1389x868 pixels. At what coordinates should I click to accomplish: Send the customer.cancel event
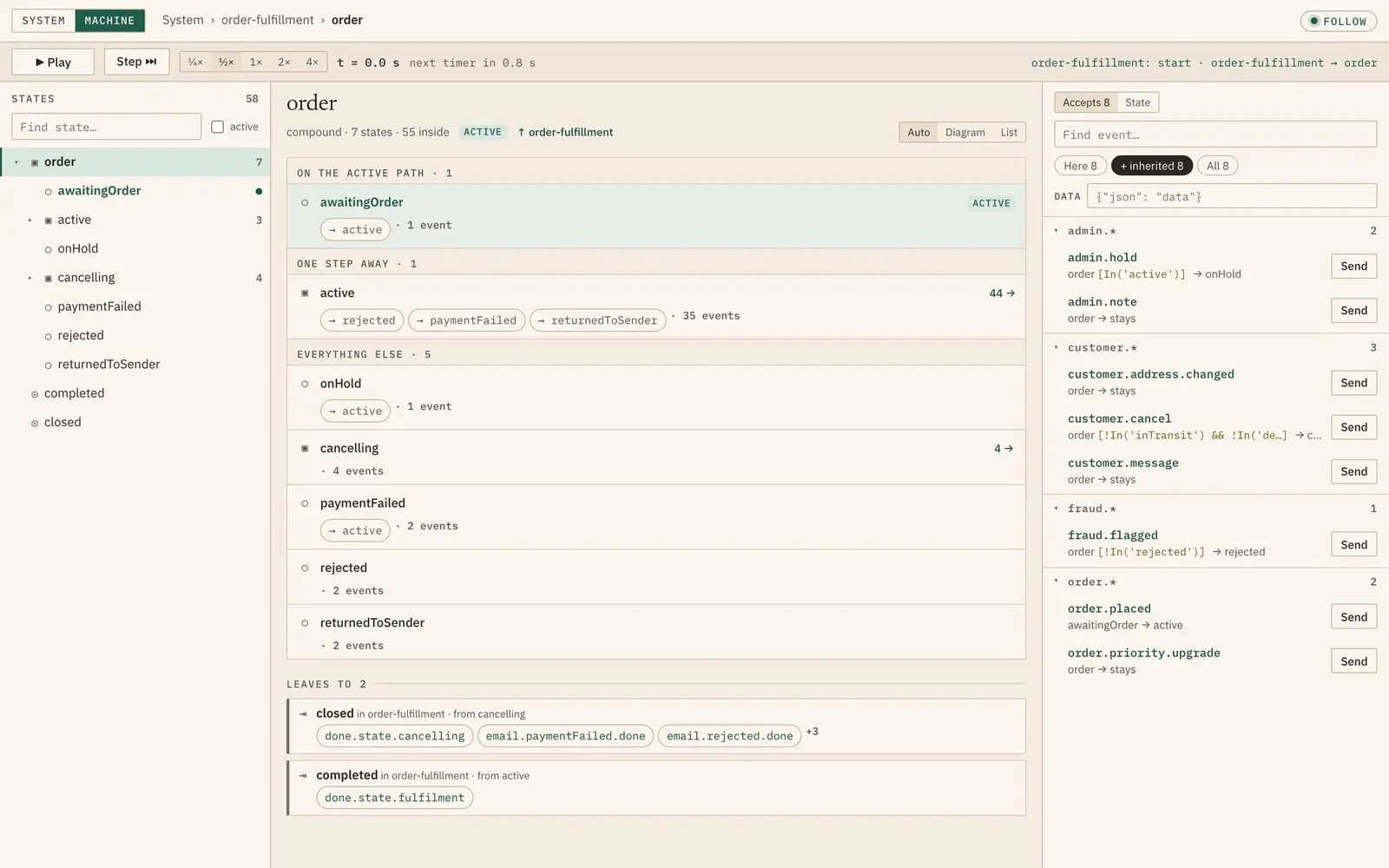(1353, 427)
